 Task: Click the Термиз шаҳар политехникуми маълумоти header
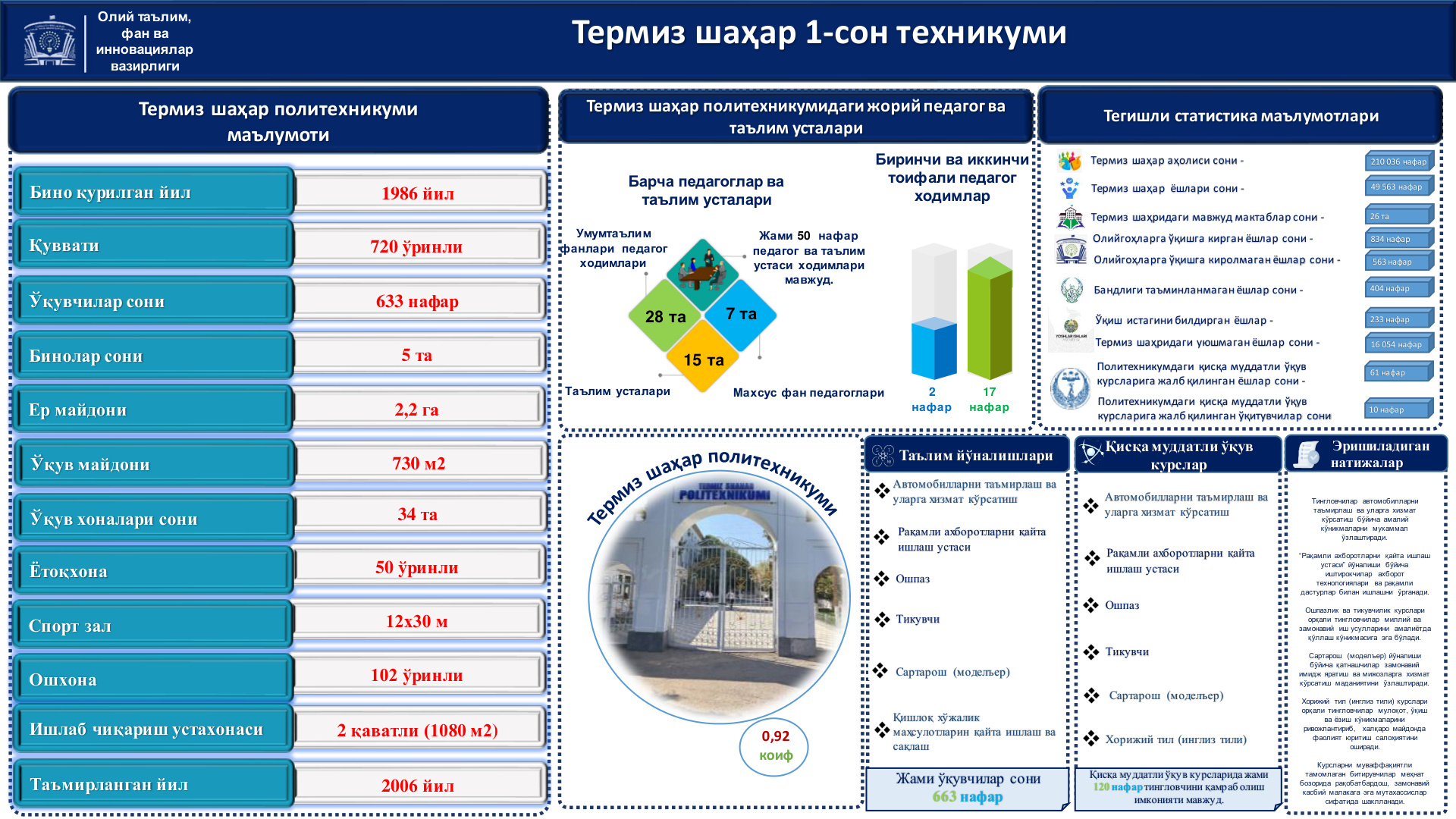click(278, 121)
